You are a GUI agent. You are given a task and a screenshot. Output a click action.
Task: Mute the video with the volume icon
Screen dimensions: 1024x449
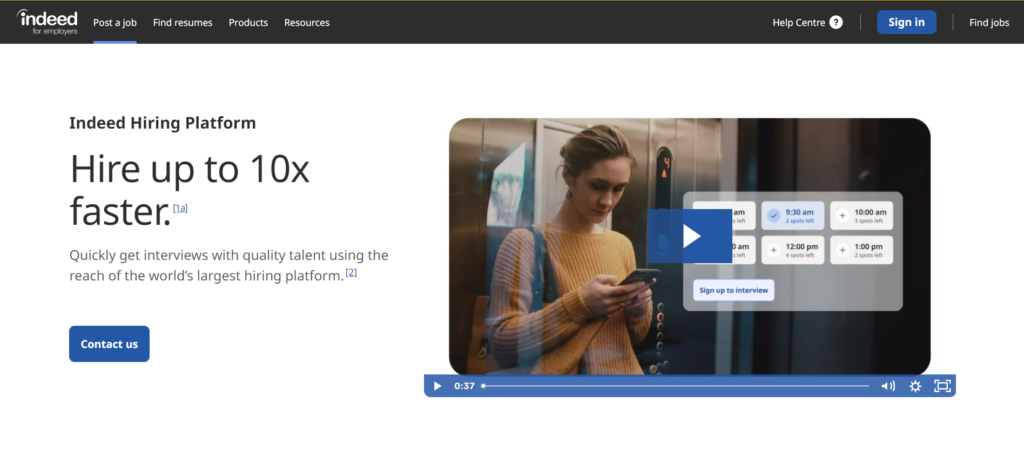[x=888, y=386]
